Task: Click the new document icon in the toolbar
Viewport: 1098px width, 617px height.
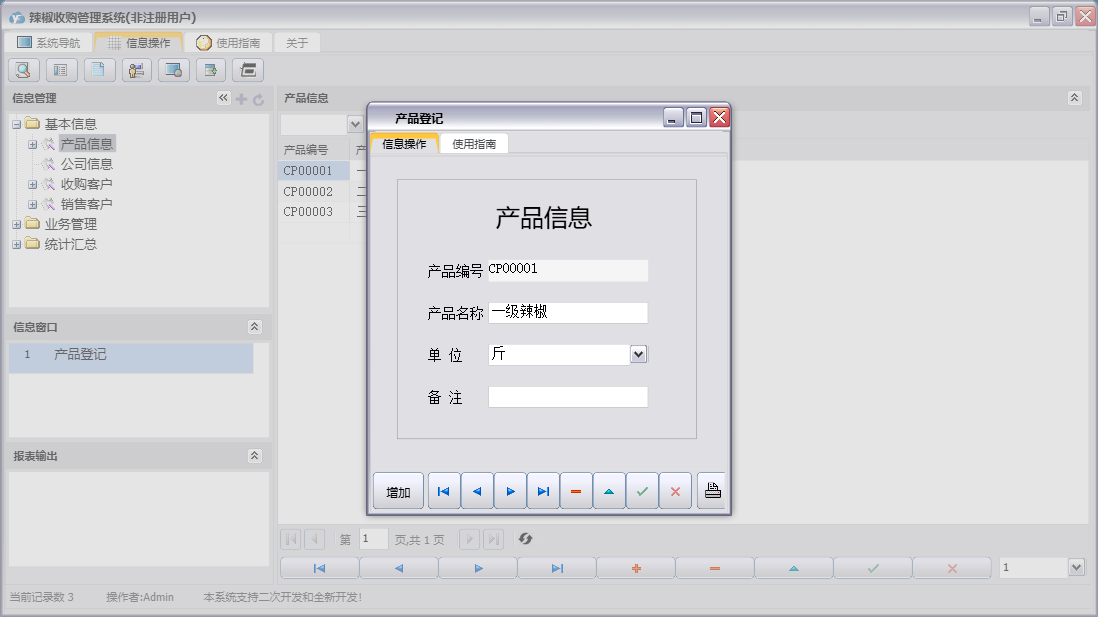Action: click(x=97, y=70)
